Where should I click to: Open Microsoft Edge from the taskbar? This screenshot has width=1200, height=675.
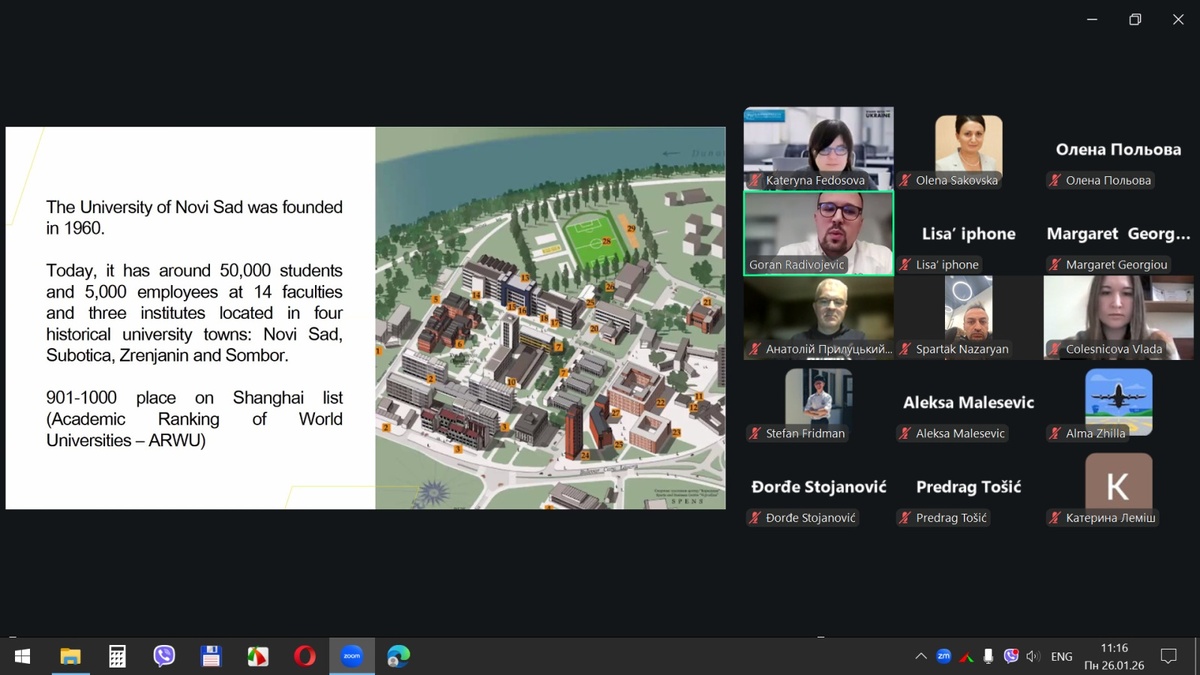[x=398, y=656]
